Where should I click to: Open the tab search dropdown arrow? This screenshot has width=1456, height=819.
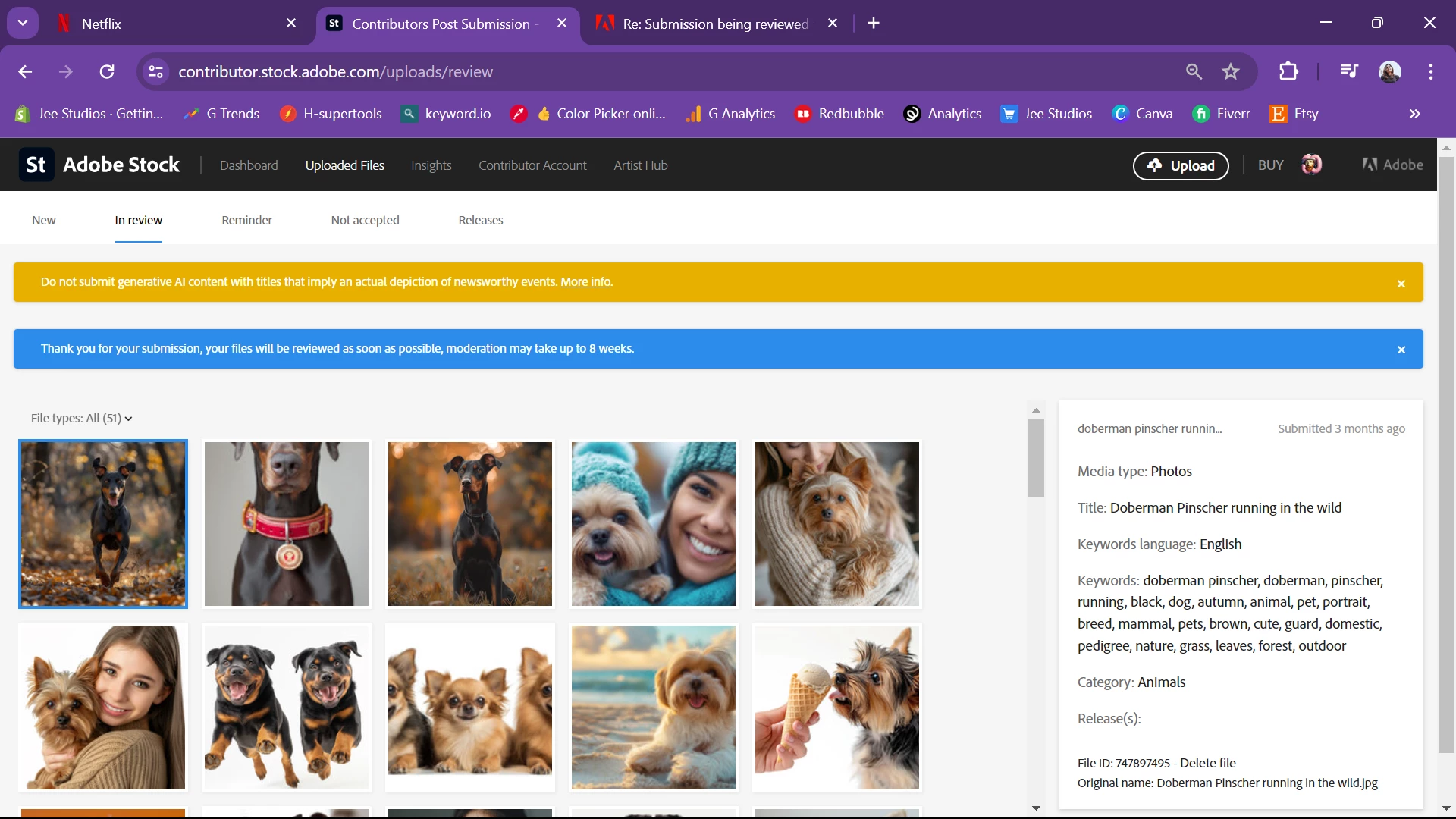pos(23,23)
